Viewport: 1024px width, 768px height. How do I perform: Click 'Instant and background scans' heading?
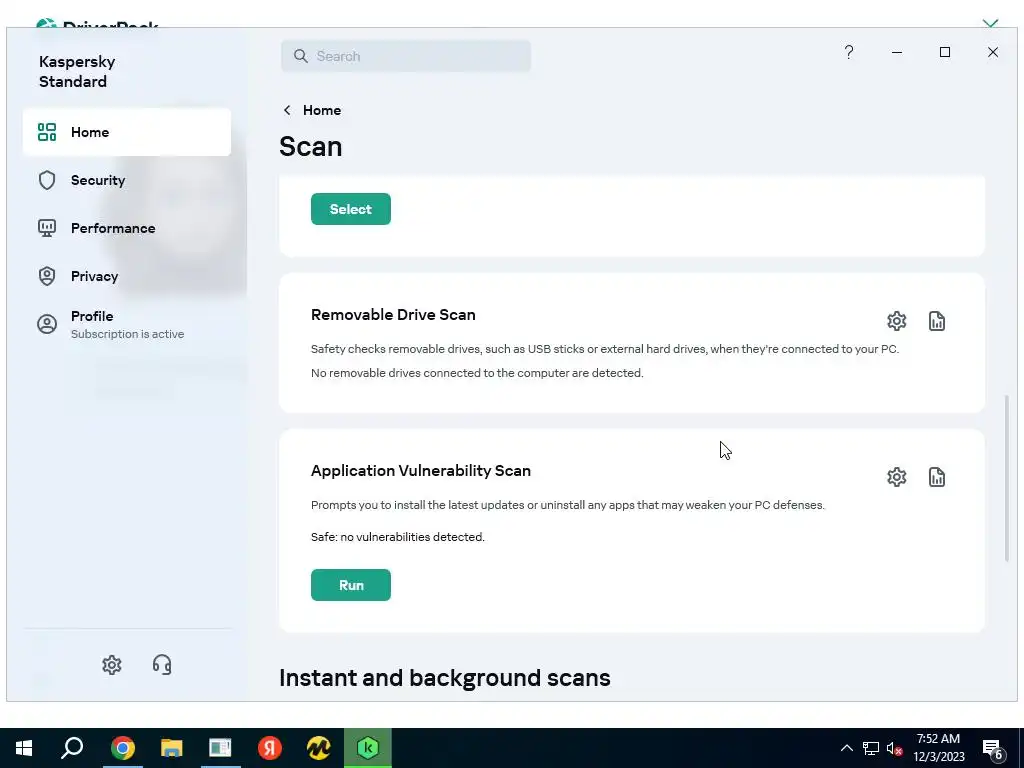[445, 678]
